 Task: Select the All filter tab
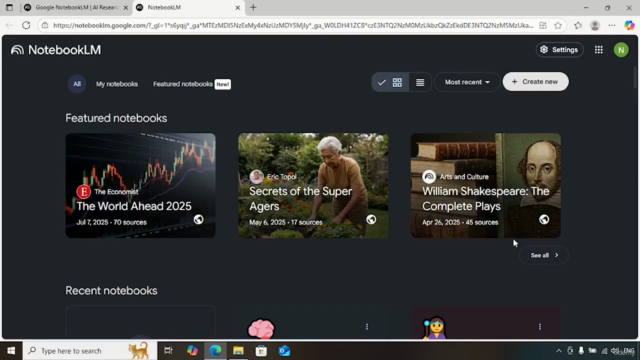77,84
